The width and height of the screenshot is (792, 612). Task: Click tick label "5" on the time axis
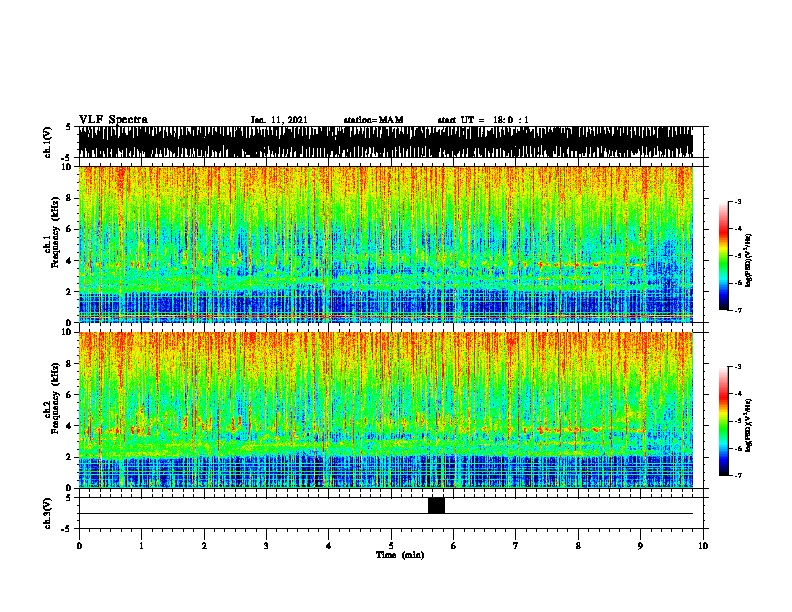tap(391, 546)
